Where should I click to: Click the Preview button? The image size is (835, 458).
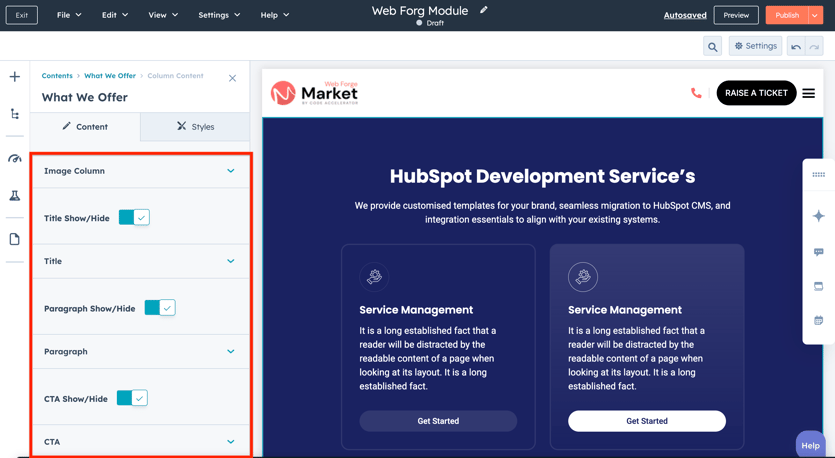pyautogui.click(x=736, y=15)
